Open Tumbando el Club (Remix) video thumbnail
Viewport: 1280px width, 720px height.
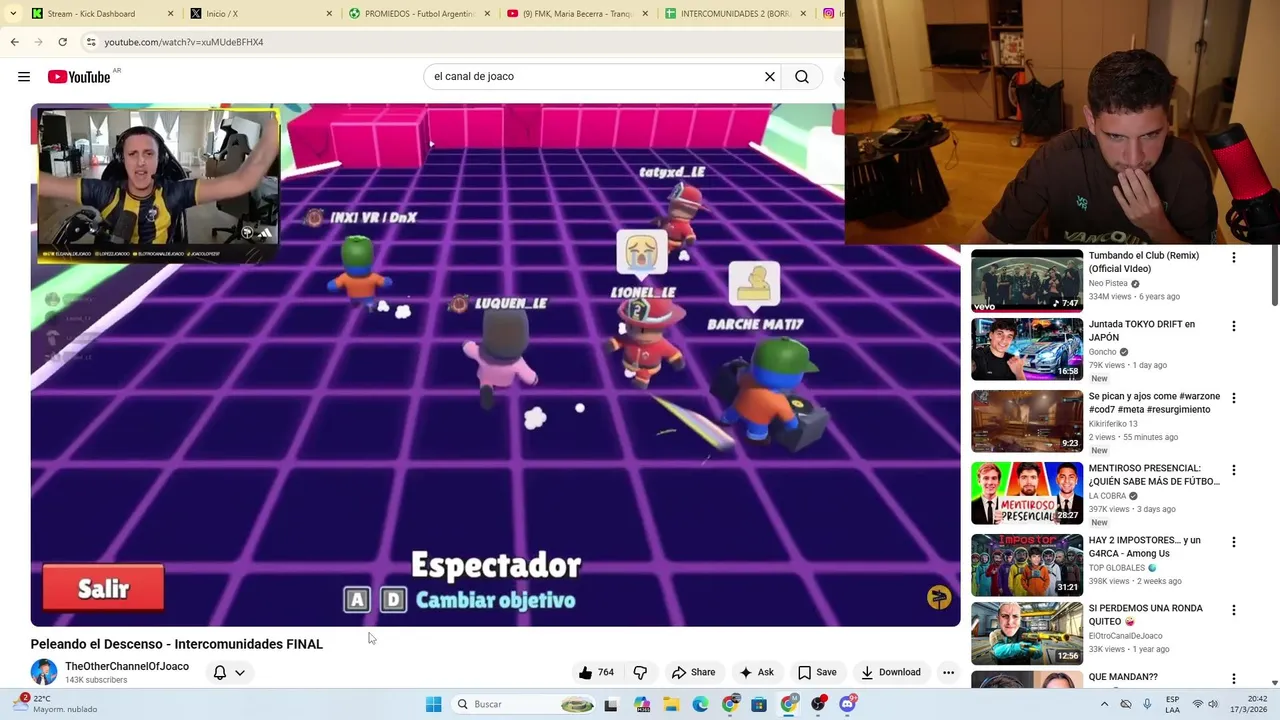pyautogui.click(x=1027, y=281)
